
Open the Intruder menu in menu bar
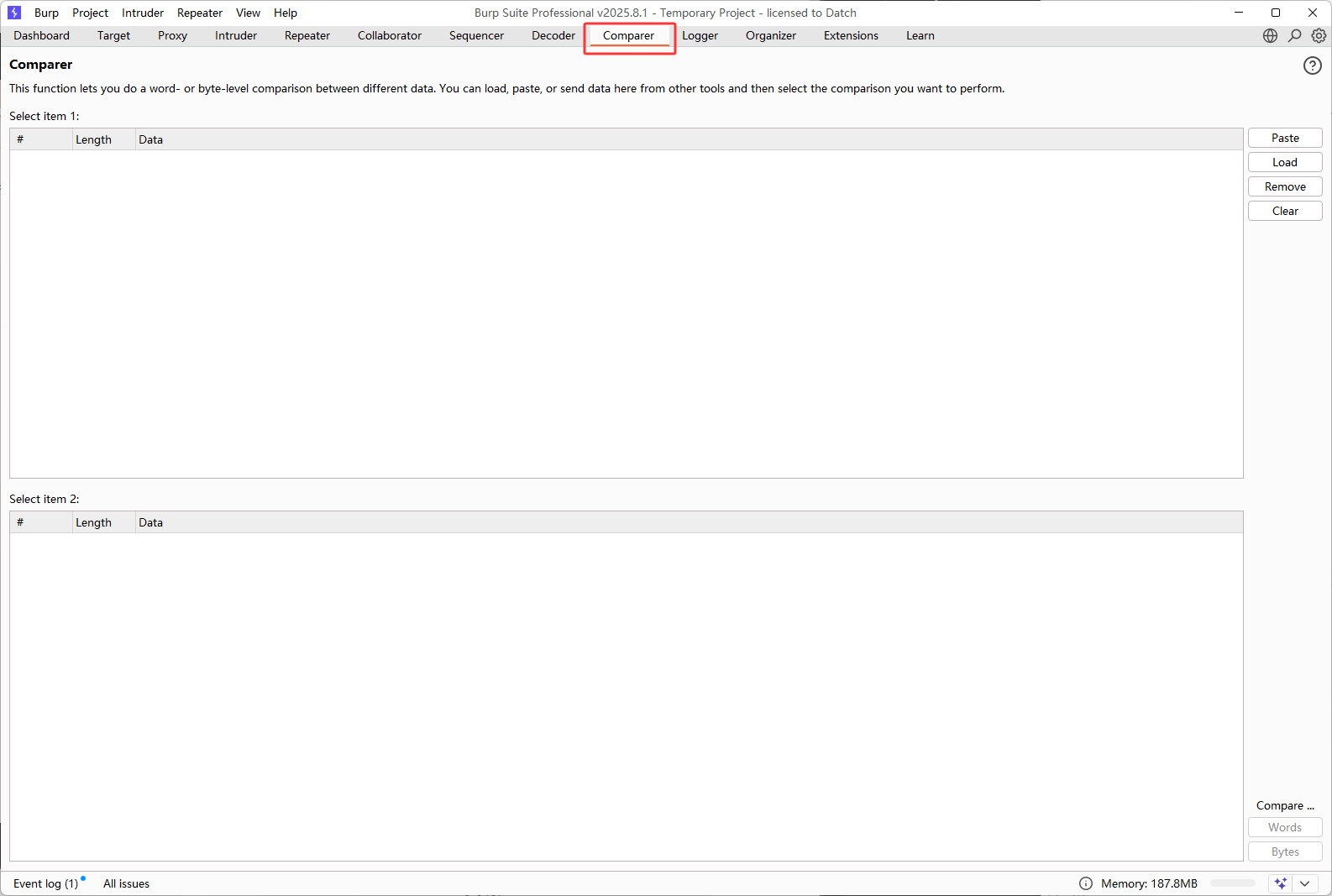143,13
